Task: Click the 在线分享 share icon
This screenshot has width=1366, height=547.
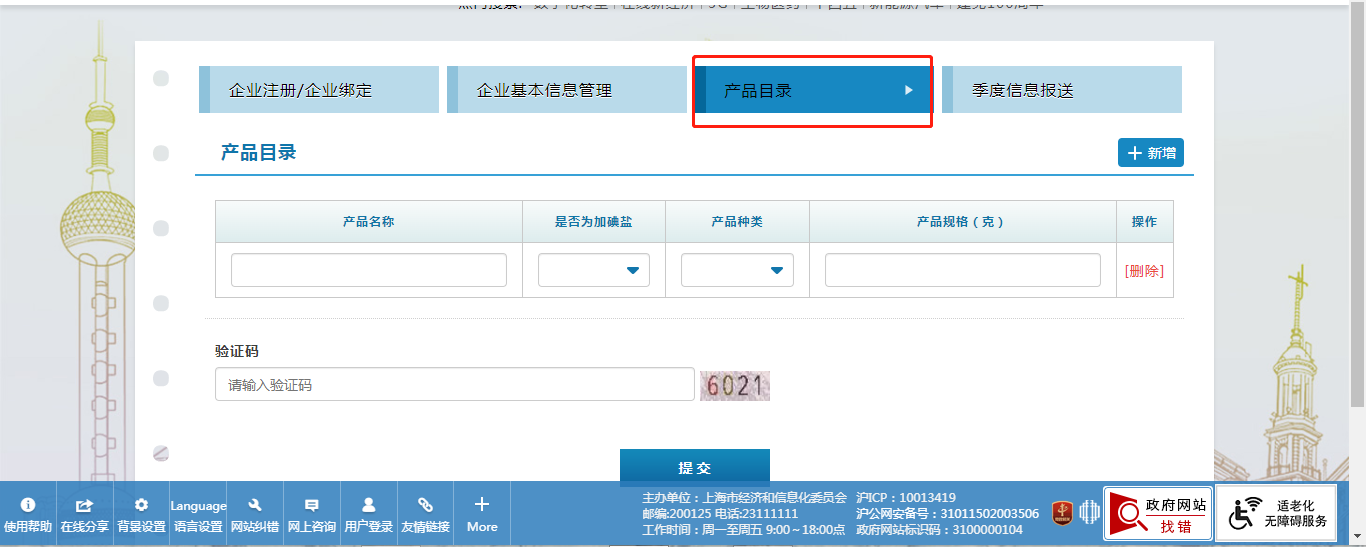Action: coord(85,514)
